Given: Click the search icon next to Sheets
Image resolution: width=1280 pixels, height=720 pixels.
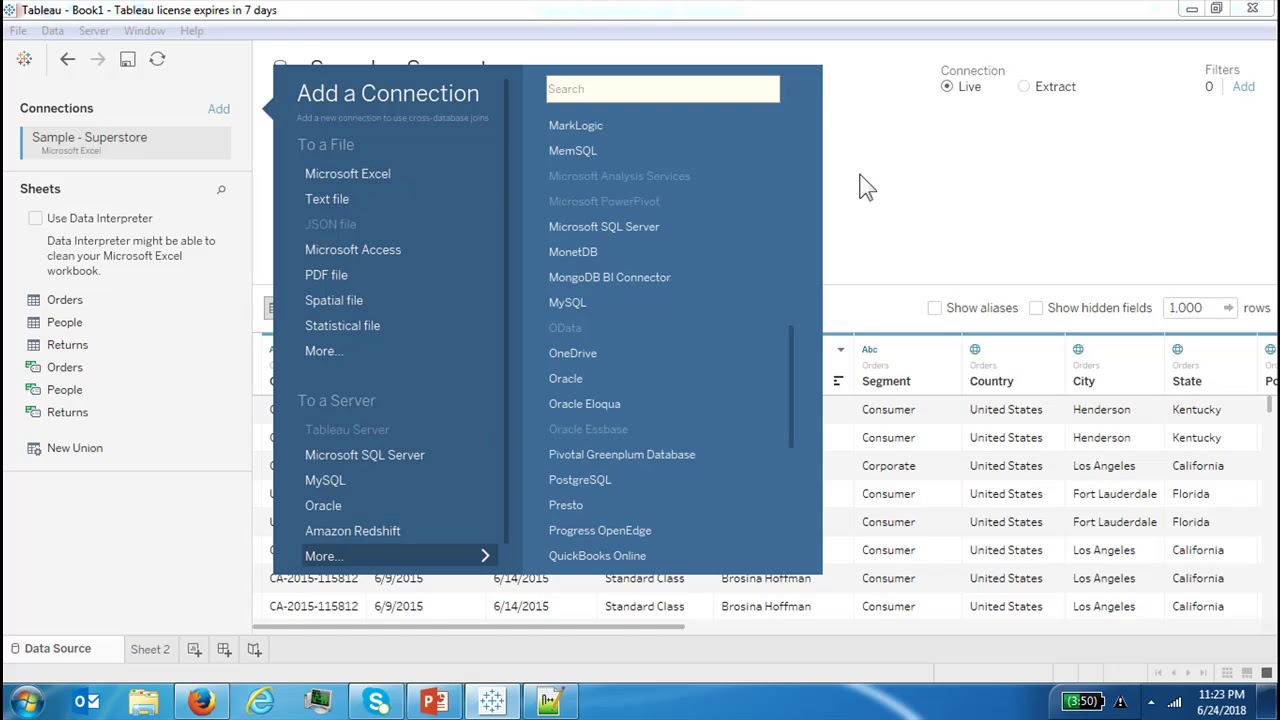Looking at the screenshot, I should (221, 189).
